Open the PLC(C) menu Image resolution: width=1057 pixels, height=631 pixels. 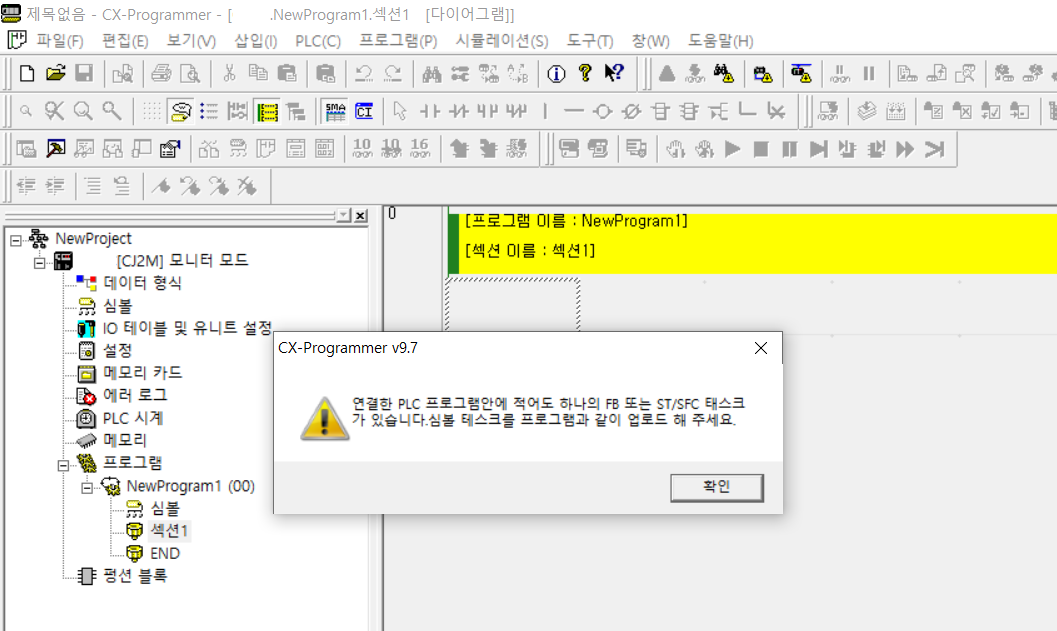point(318,41)
